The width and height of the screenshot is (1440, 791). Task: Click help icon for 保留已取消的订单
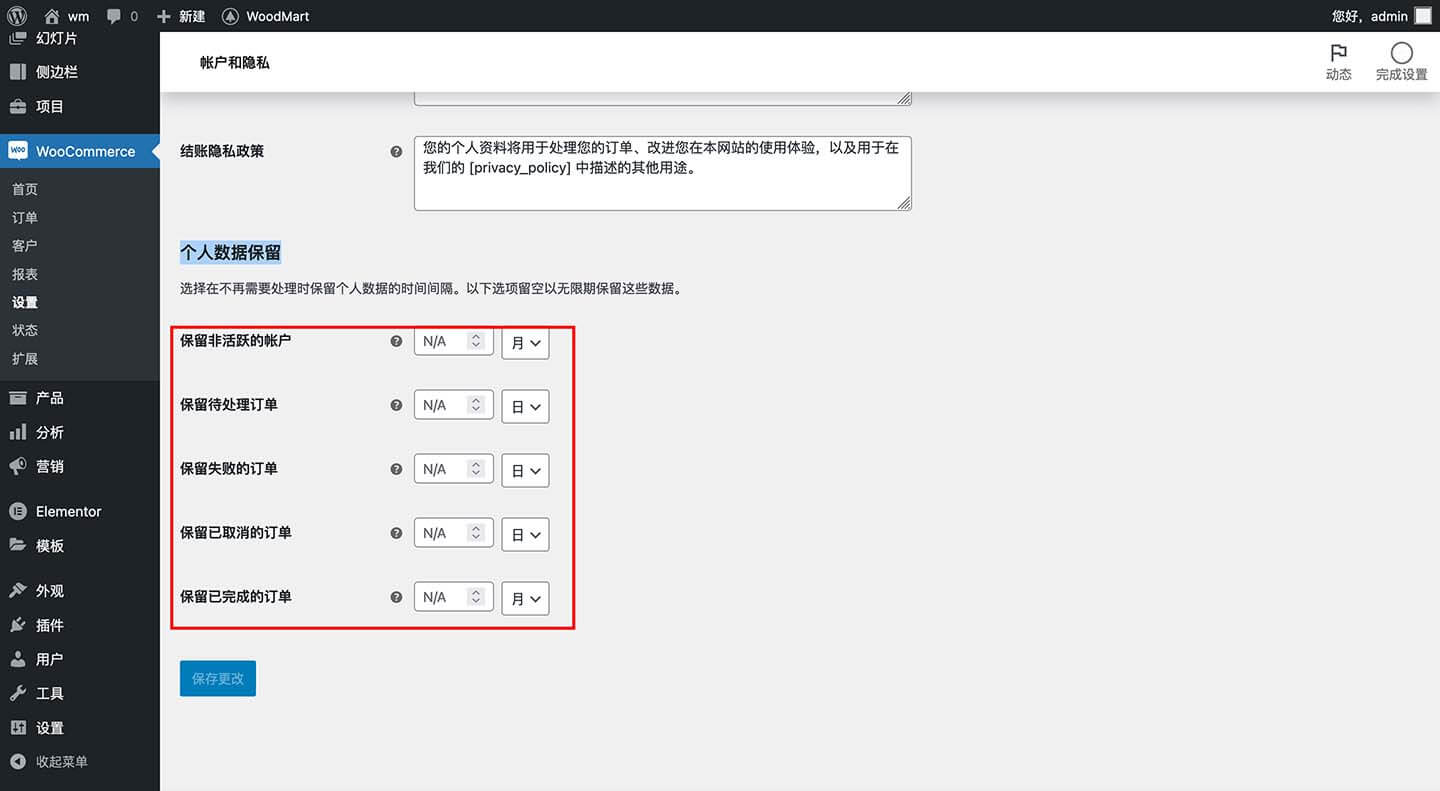(396, 533)
